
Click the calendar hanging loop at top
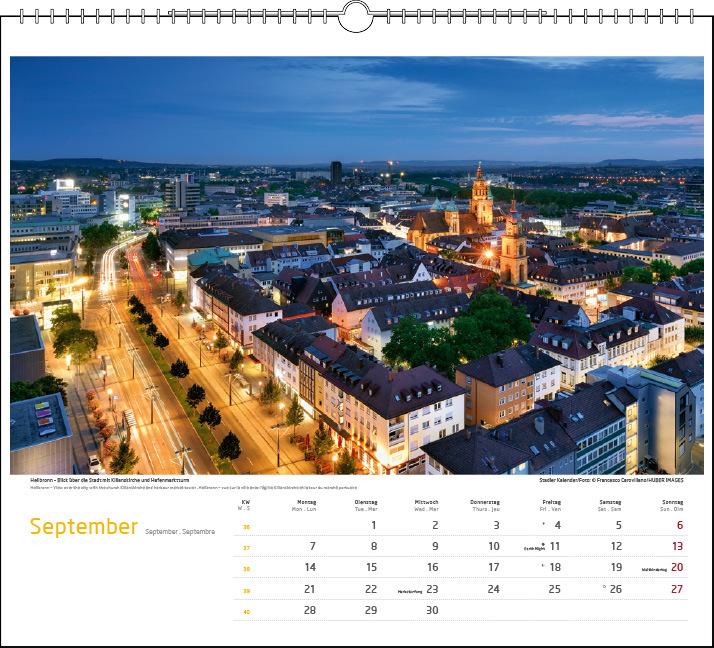pos(357,16)
